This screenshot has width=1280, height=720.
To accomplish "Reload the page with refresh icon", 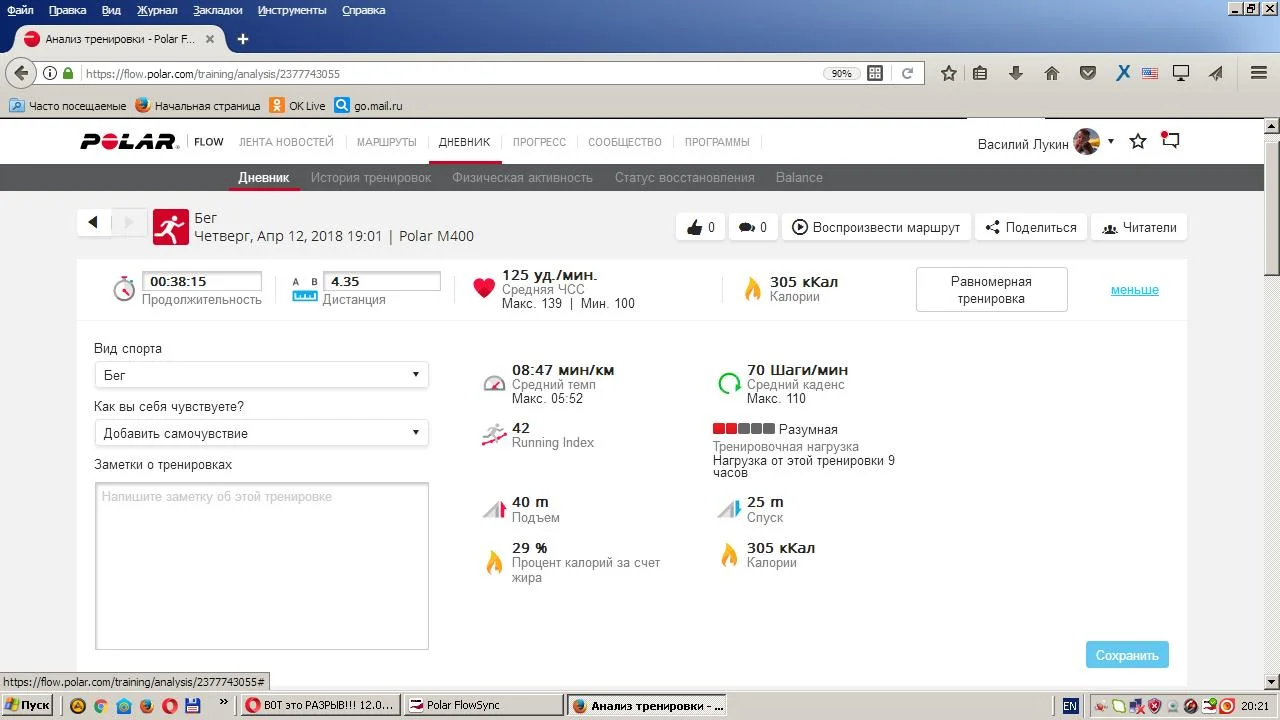I will coord(907,73).
